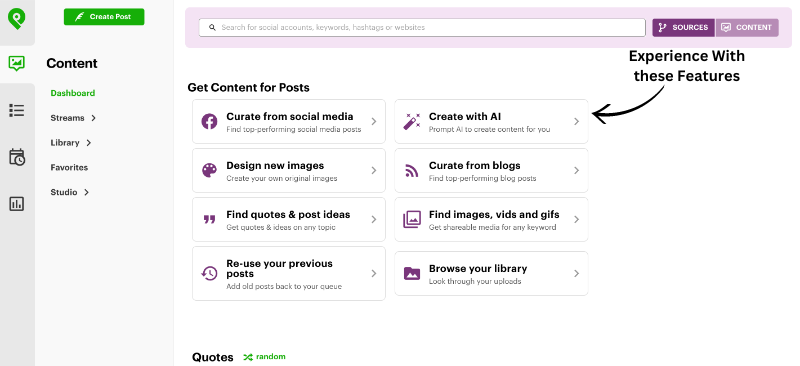
Task: Open the calendar schedule icon in sidebar
Action: [x=17, y=157]
